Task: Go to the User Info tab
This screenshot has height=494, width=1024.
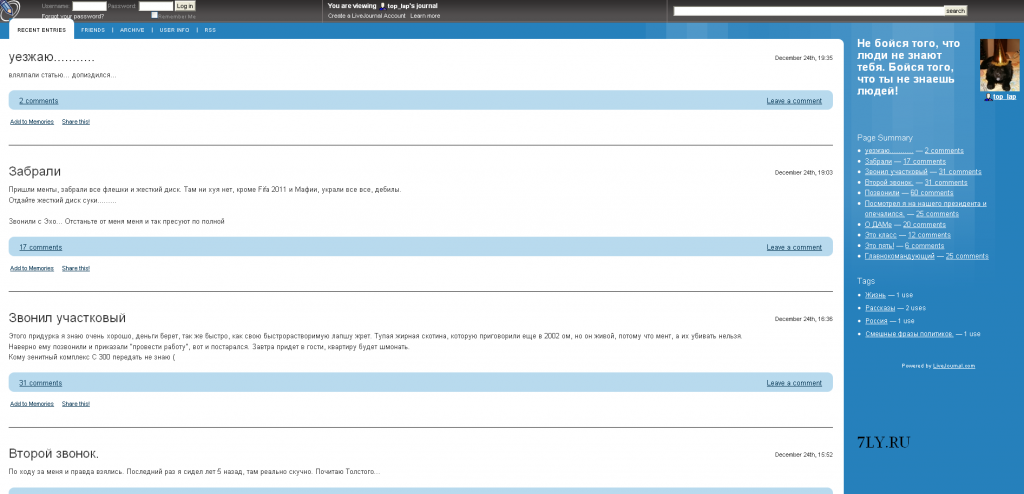Action: [174, 30]
